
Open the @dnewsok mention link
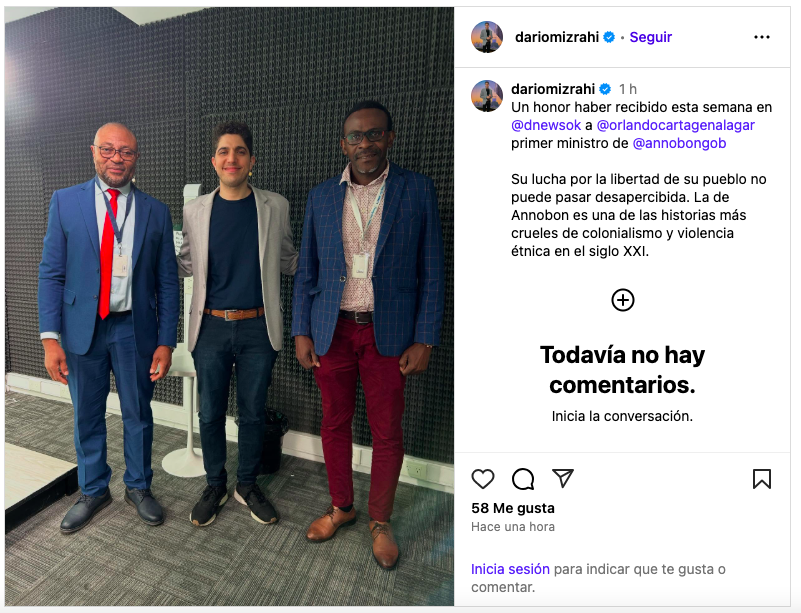click(x=546, y=125)
